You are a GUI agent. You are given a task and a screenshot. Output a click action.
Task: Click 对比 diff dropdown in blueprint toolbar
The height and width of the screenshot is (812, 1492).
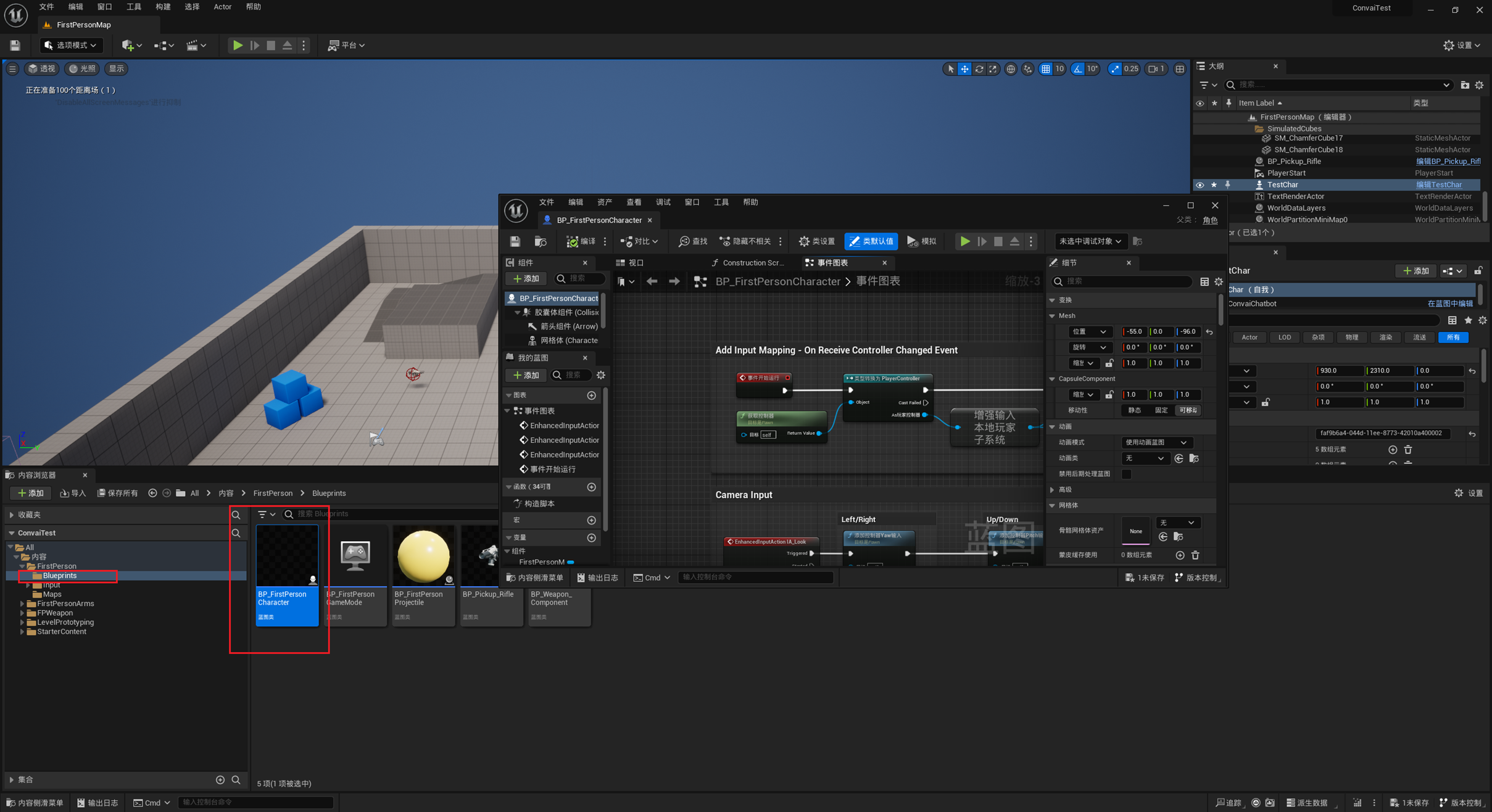coord(639,241)
